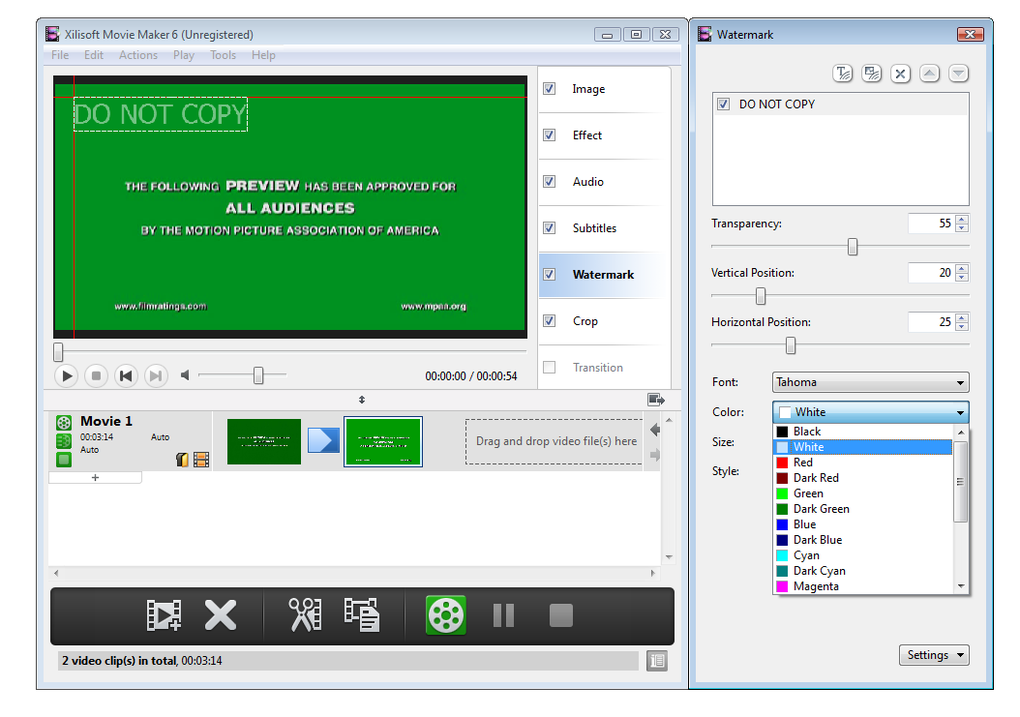Start making the movie
The width and height of the screenshot is (1020, 717).
[x=445, y=615]
